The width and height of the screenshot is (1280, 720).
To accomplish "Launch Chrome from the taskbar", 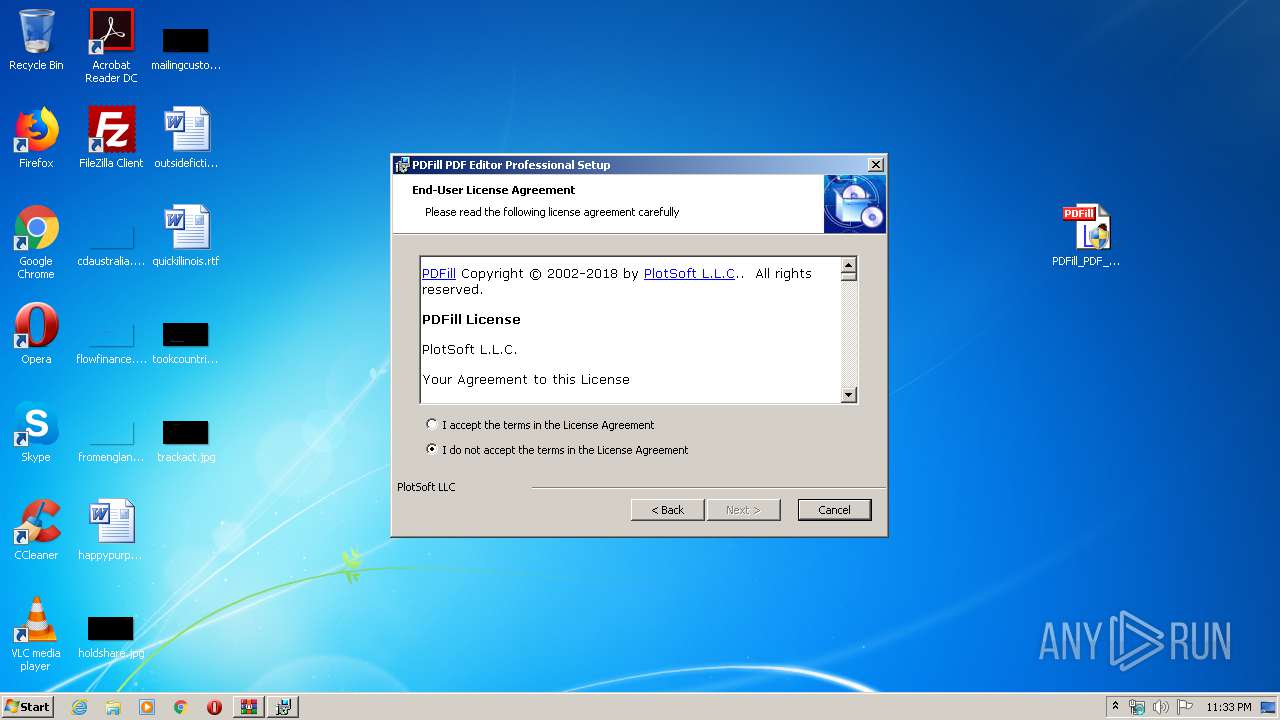I will (x=181, y=707).
